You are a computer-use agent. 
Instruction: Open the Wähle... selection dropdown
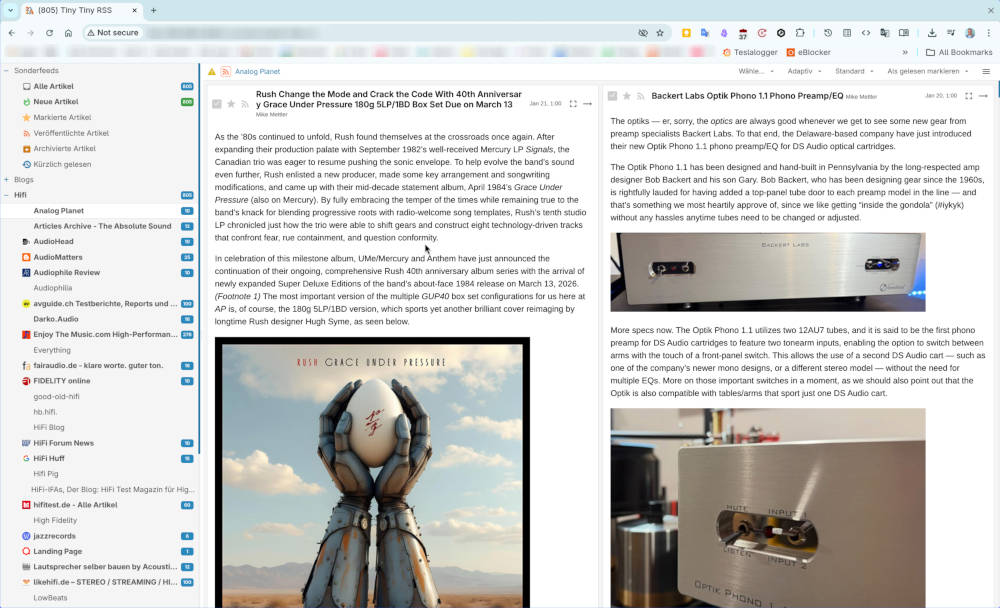point(755,72)
